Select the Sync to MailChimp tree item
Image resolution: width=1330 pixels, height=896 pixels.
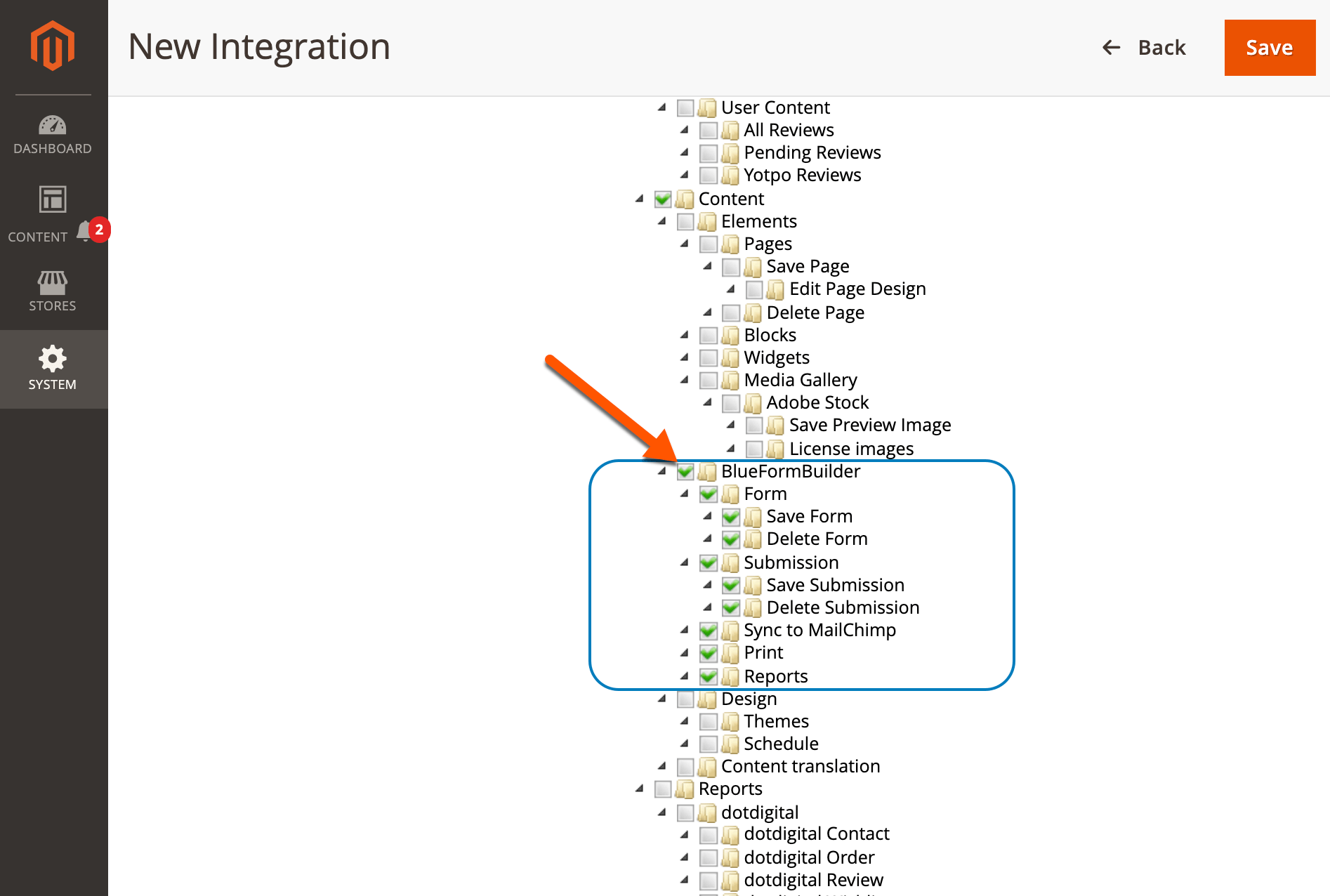coord(819,631)
